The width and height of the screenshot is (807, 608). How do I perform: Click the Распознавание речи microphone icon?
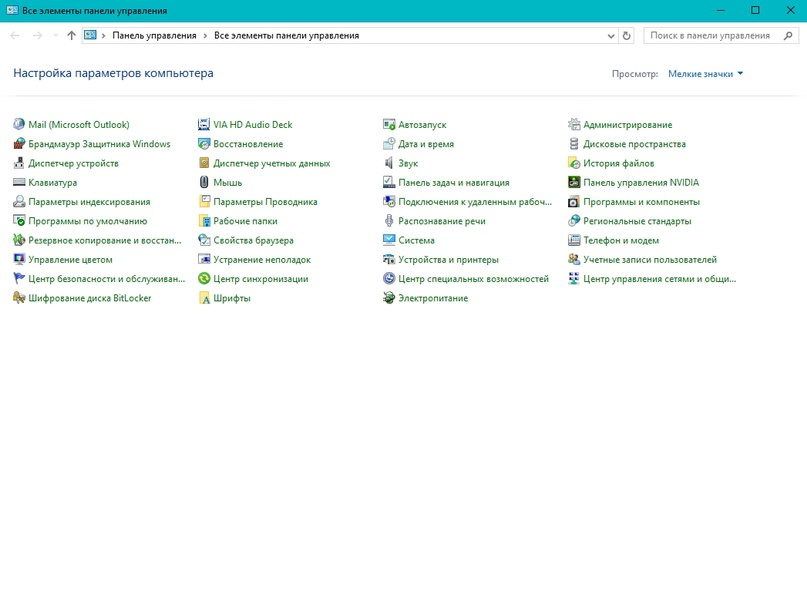click(389, 221)
